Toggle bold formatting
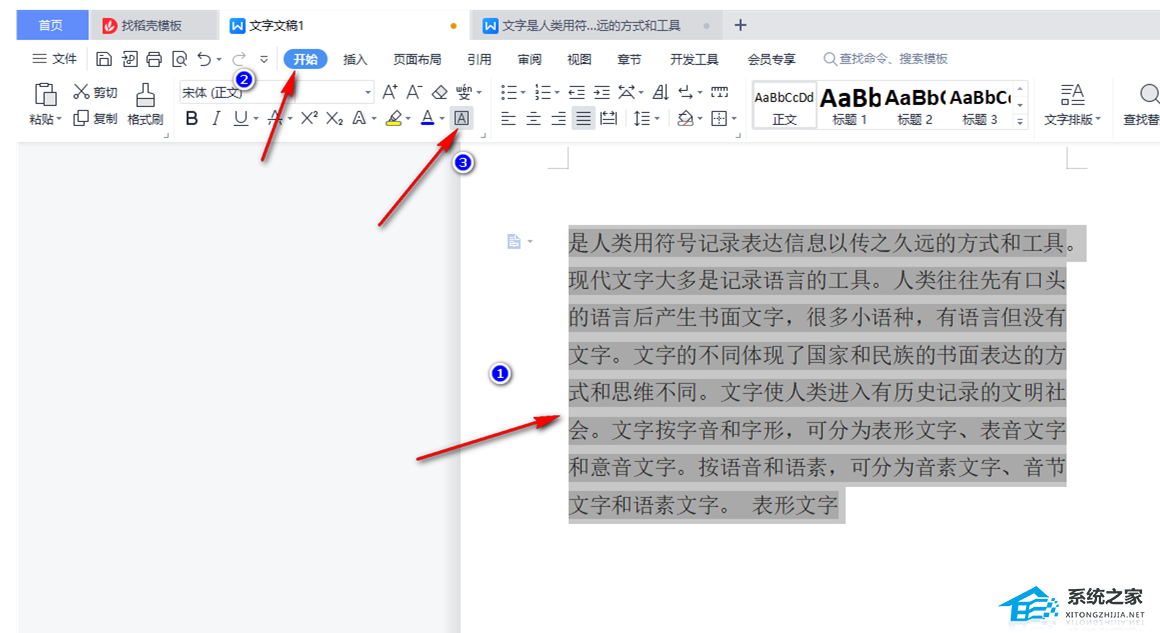The width and height of the screenshot is (1160, 633). click(x=192, y=118)
